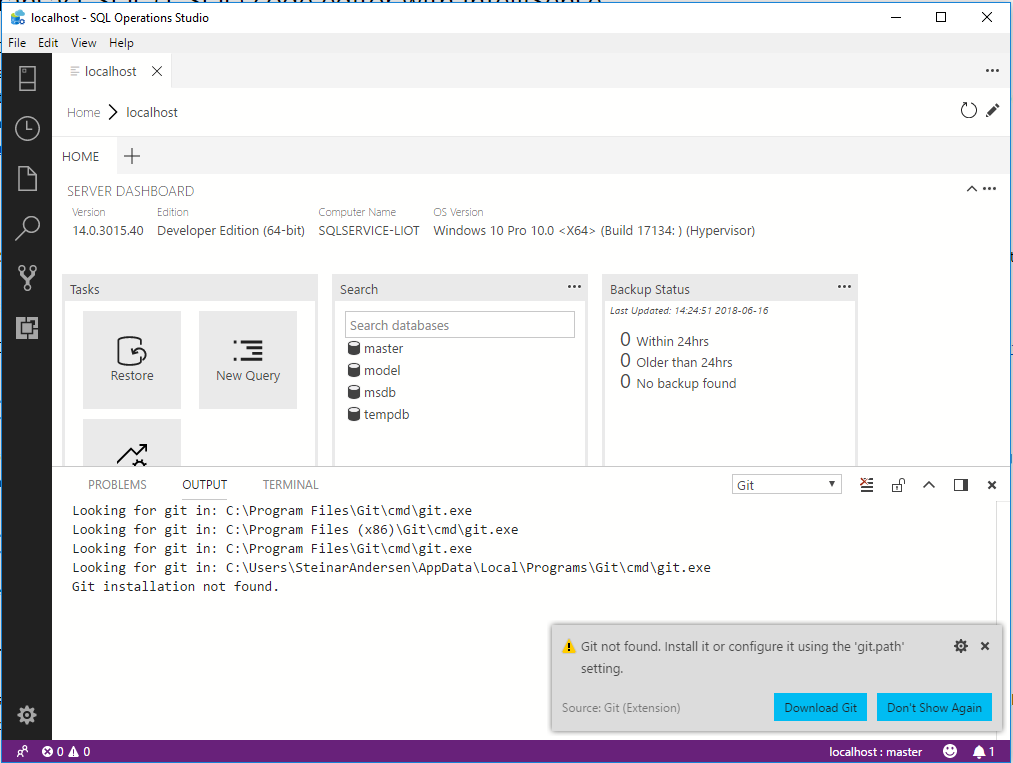The image size is (1013, 763).
Task: Click the version value 14.0.3015.40
Action: coord(108,231)
